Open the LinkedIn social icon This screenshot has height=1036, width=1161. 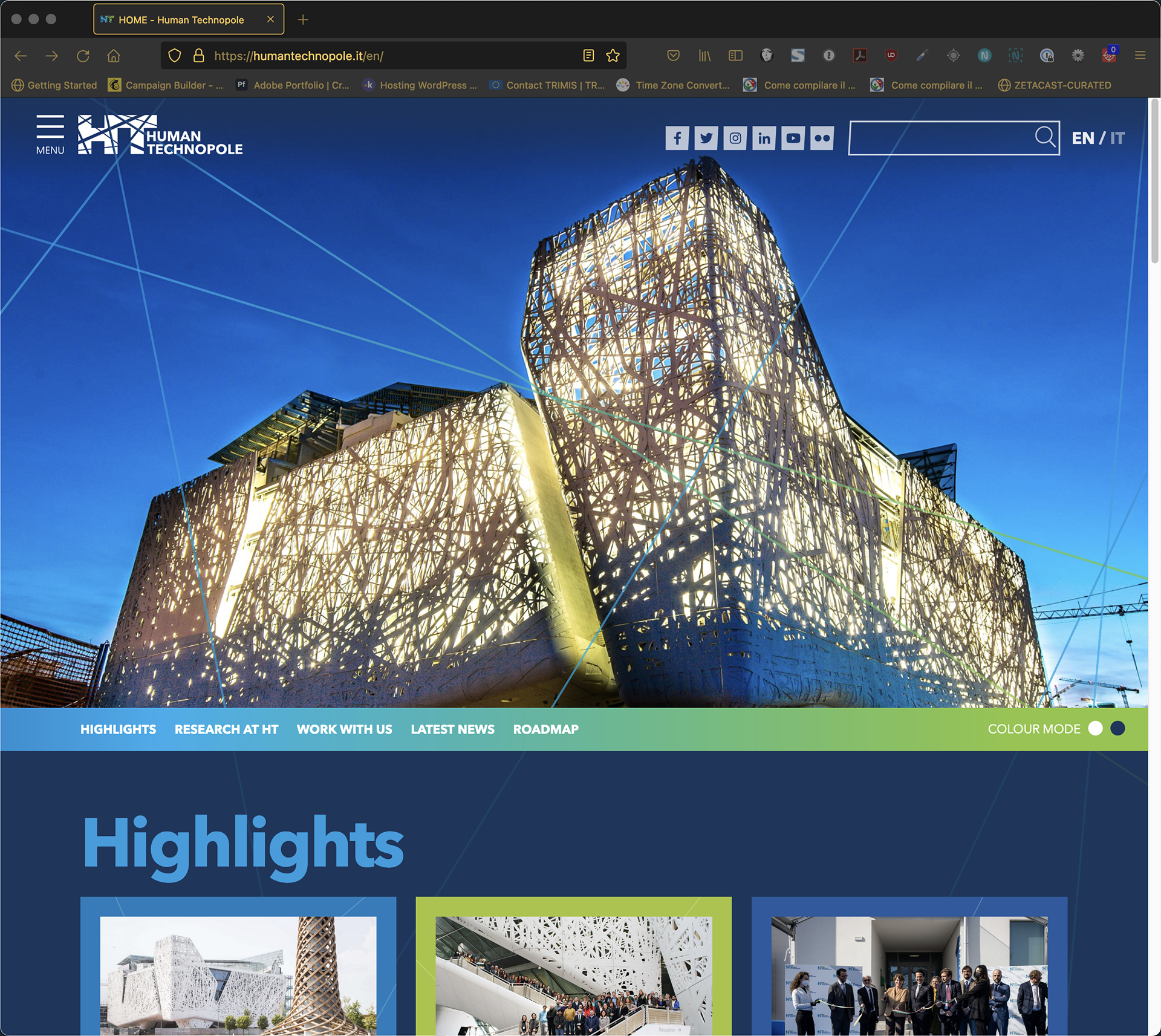[x=764, y=138]
